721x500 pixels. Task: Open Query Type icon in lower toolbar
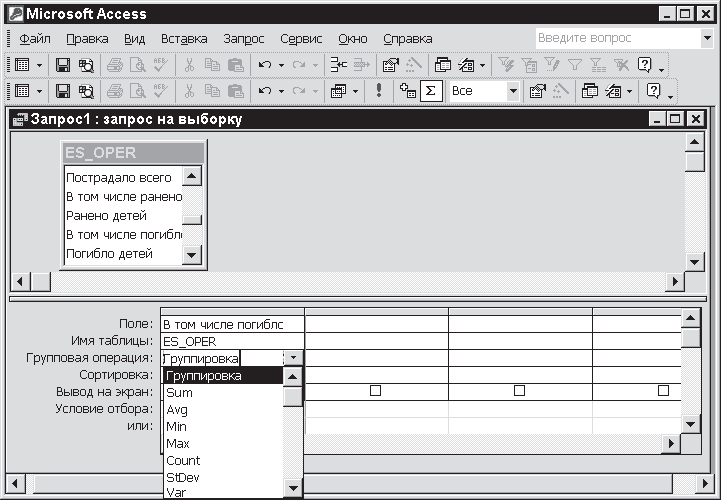pyautogui.click(x=338, y=91)
